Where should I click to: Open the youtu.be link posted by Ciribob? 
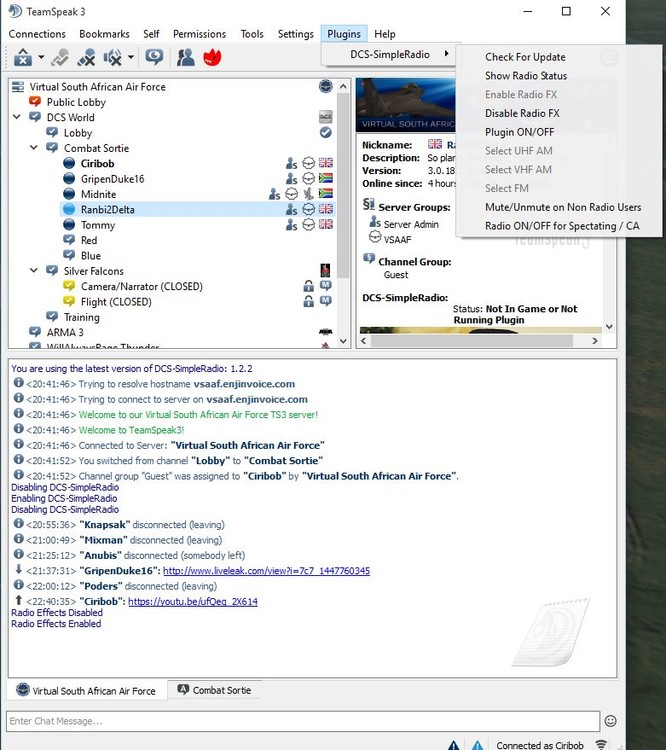click(x=193, y=601)
